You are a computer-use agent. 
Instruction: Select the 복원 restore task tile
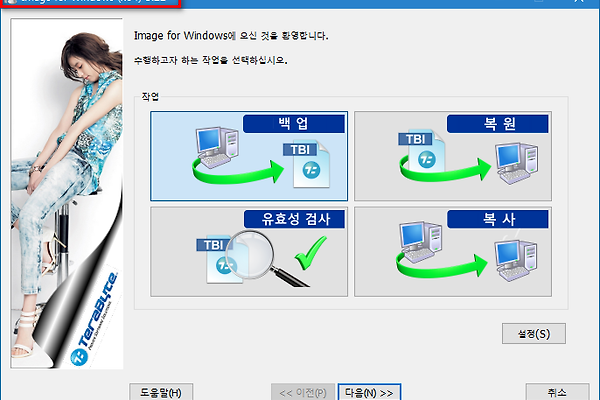tap(453, 156)
